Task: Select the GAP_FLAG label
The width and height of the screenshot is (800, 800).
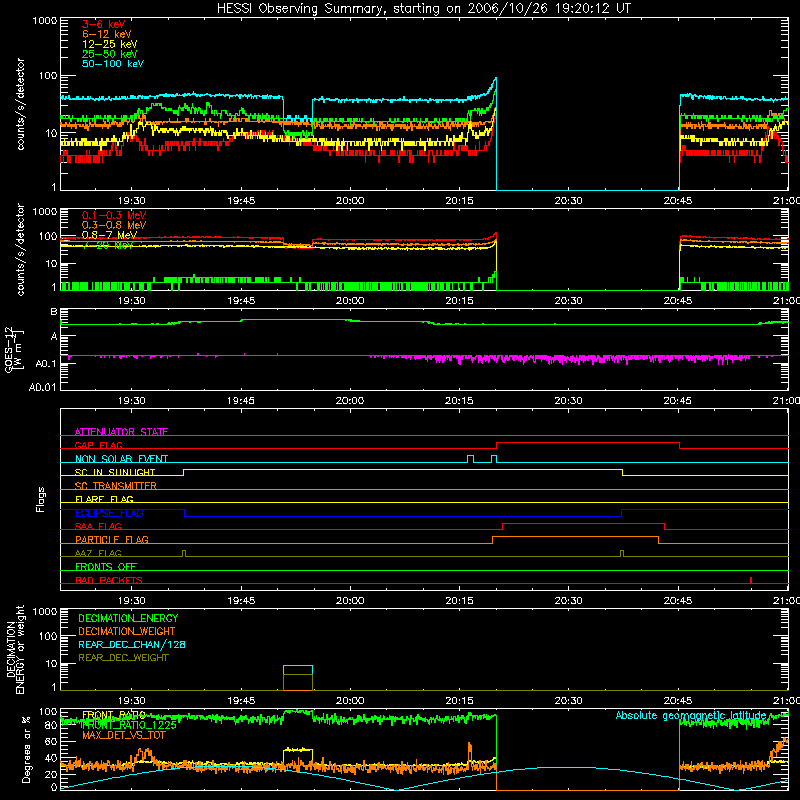Action: 98,445
